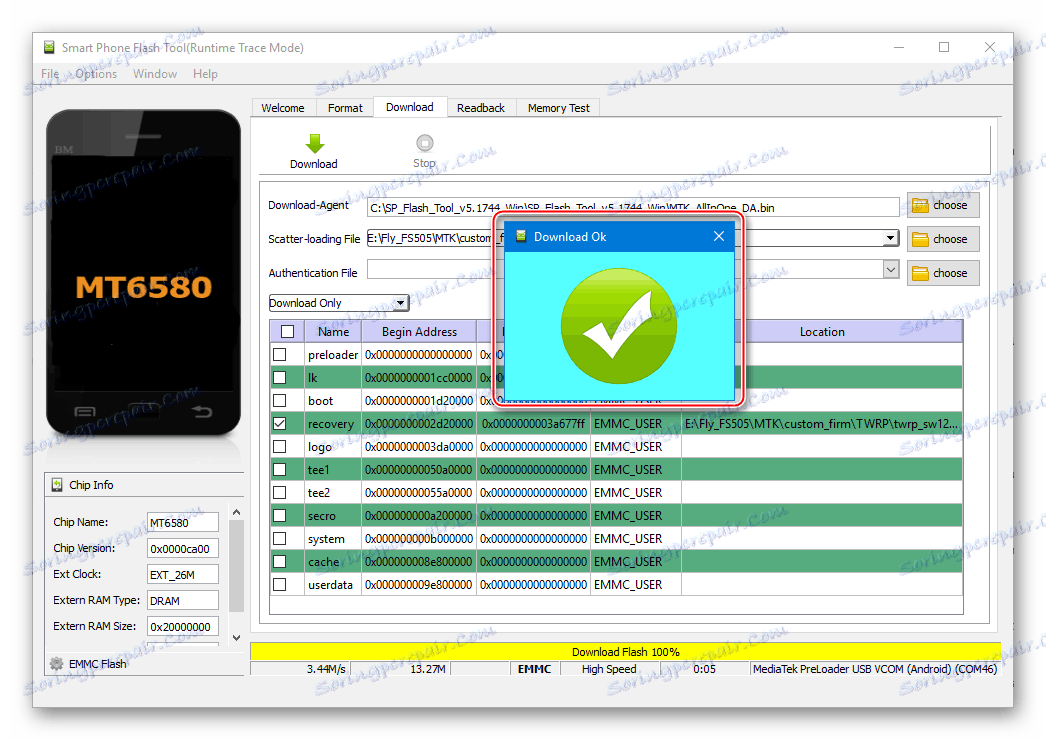This screenshot has height=740, width=1046.
Task: Click the Smart Phone Flash Tool title icon
Action: pos(49,47)
